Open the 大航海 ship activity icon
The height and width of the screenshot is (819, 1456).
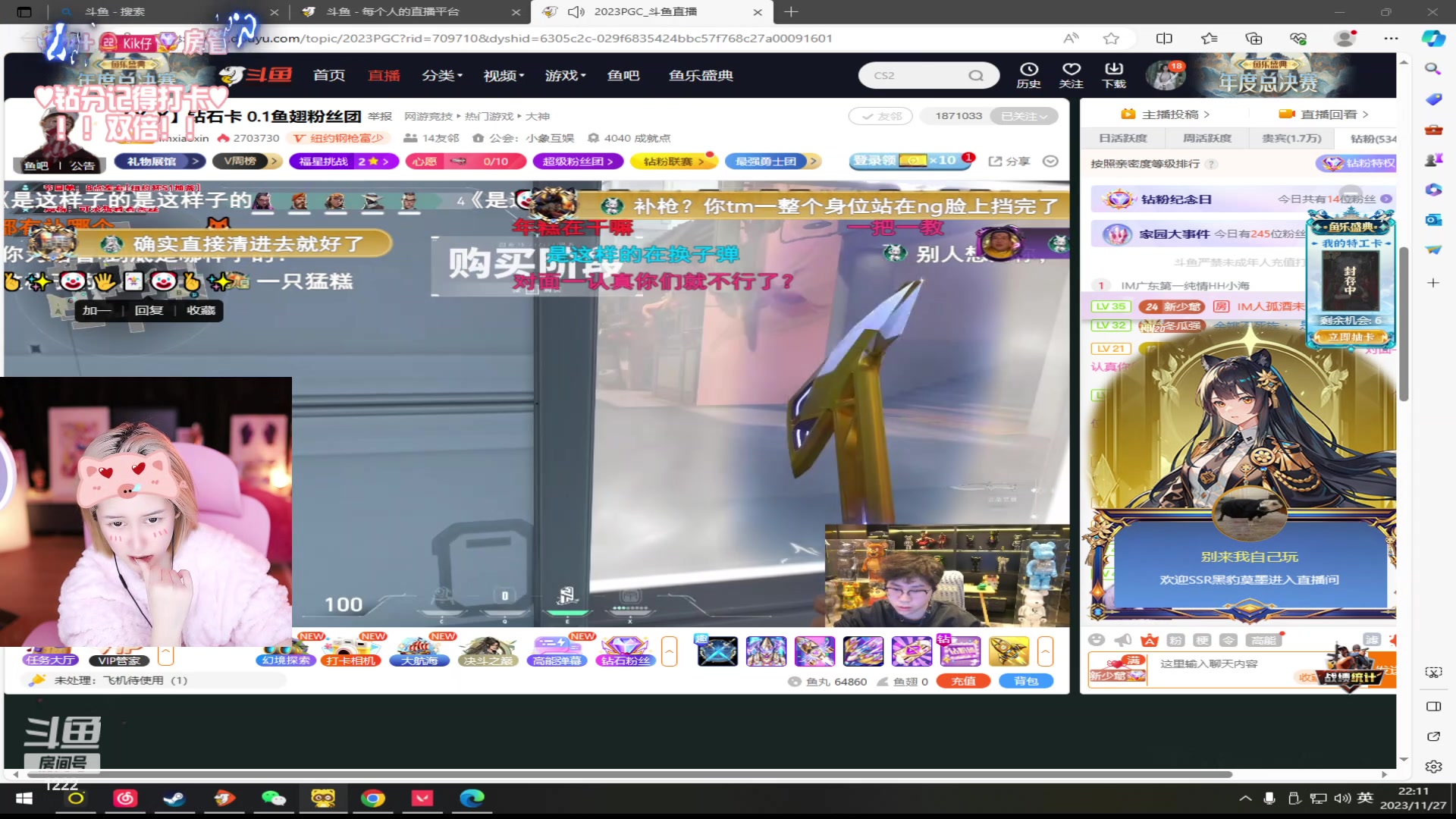coord(419,650)
